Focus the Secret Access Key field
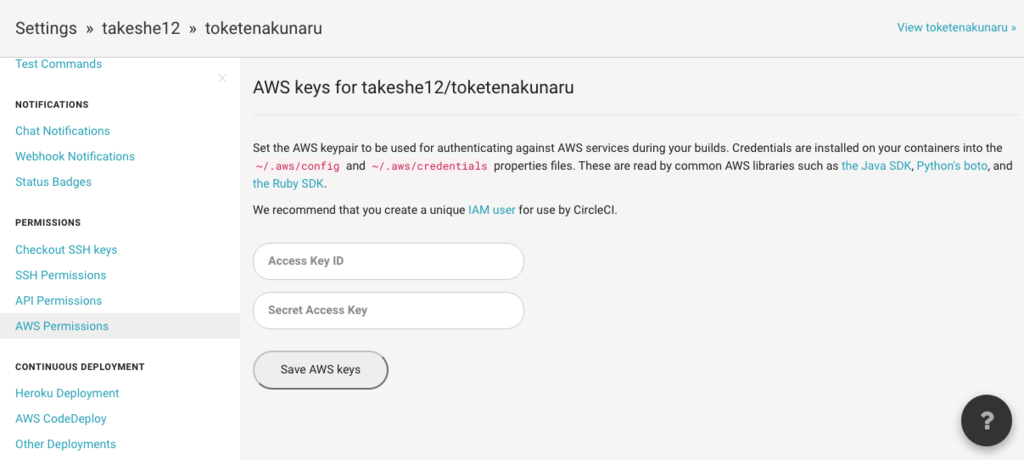Screen dimensions: 1024x460 pyautogui.click(x=388, y=310)
